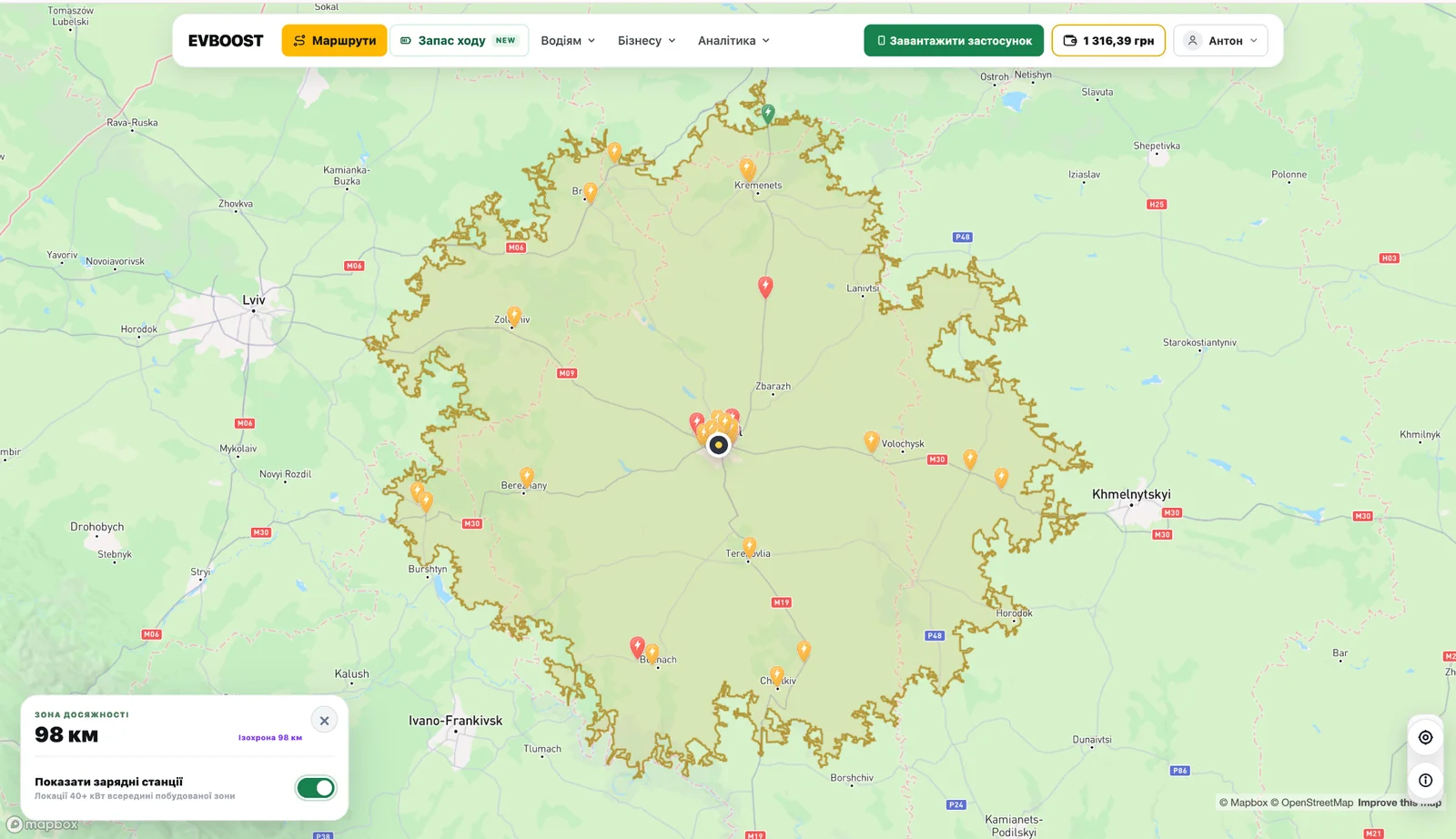Select the red charging marker at Buchach
Screen dimensions: 1456x839
point(638,647)
